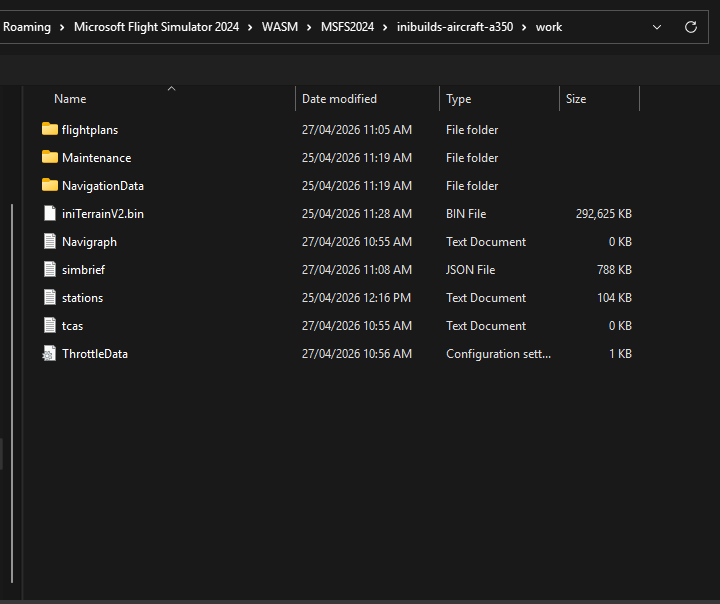Screen dimensions: 720x604
Task: Sort files by Date modified column
Action: pyautogui.click(x=339, y=99)
